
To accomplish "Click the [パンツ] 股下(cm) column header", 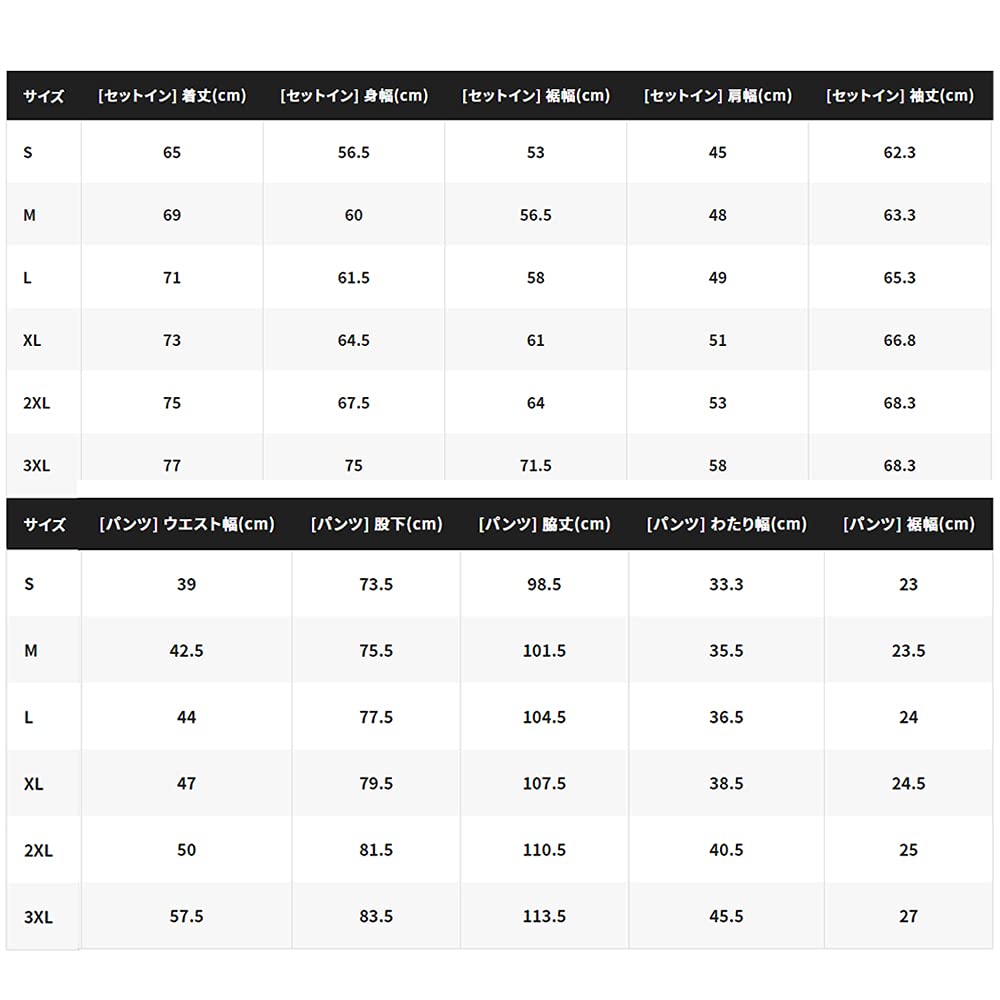I will (376, 524).
